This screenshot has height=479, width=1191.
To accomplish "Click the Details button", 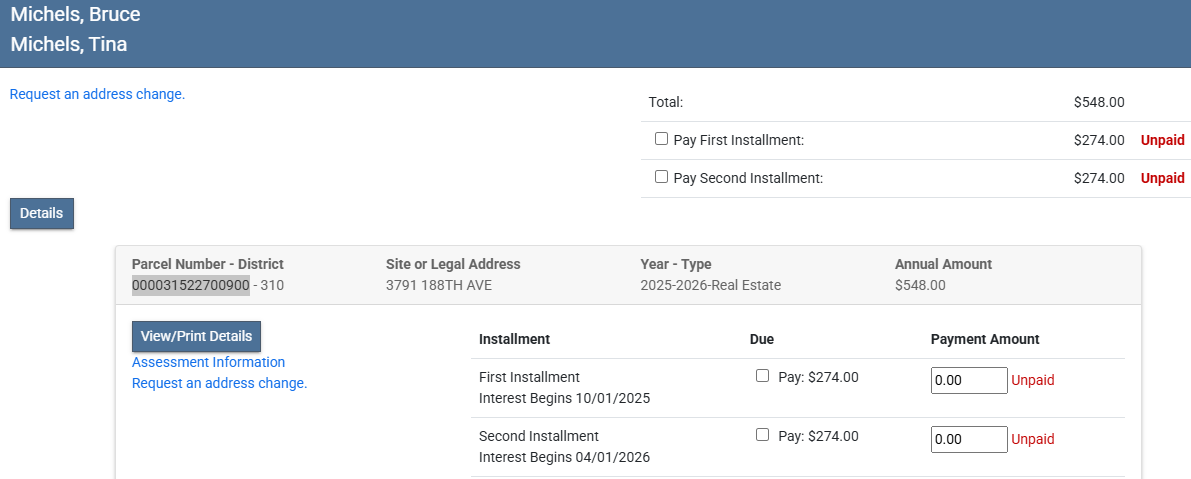I will pyautogui.click(x=42, y=214).
